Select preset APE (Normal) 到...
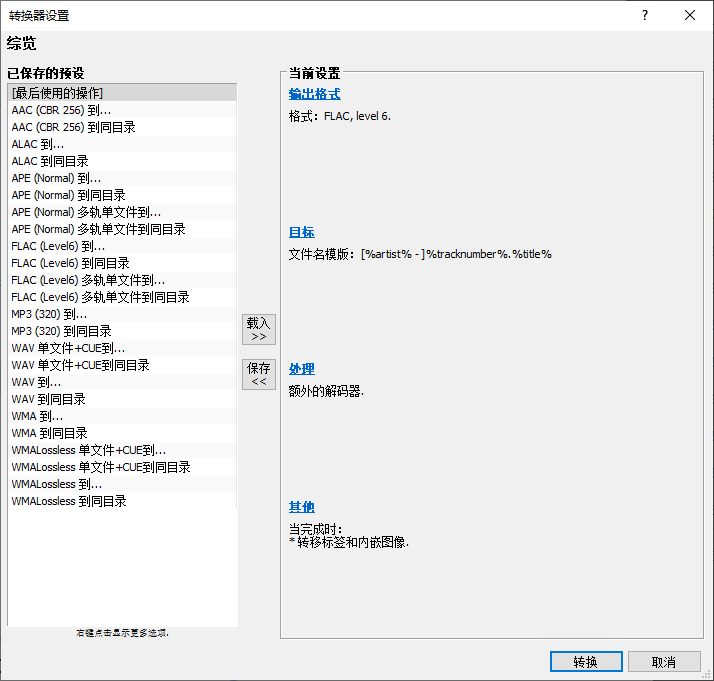This screenshot has height=681, width=714. coord(122,178)
